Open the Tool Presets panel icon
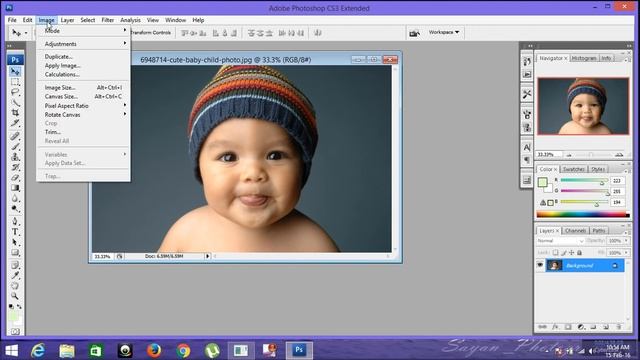Screen dimensions: 640x360 click(527, 94)
